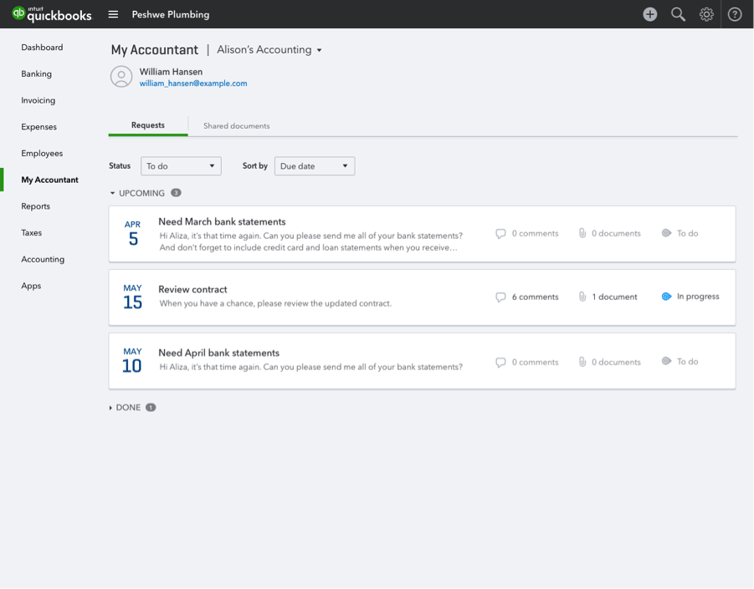Open the settings gear icon
This screenshot has height=589, width=754.
[706, 14]
